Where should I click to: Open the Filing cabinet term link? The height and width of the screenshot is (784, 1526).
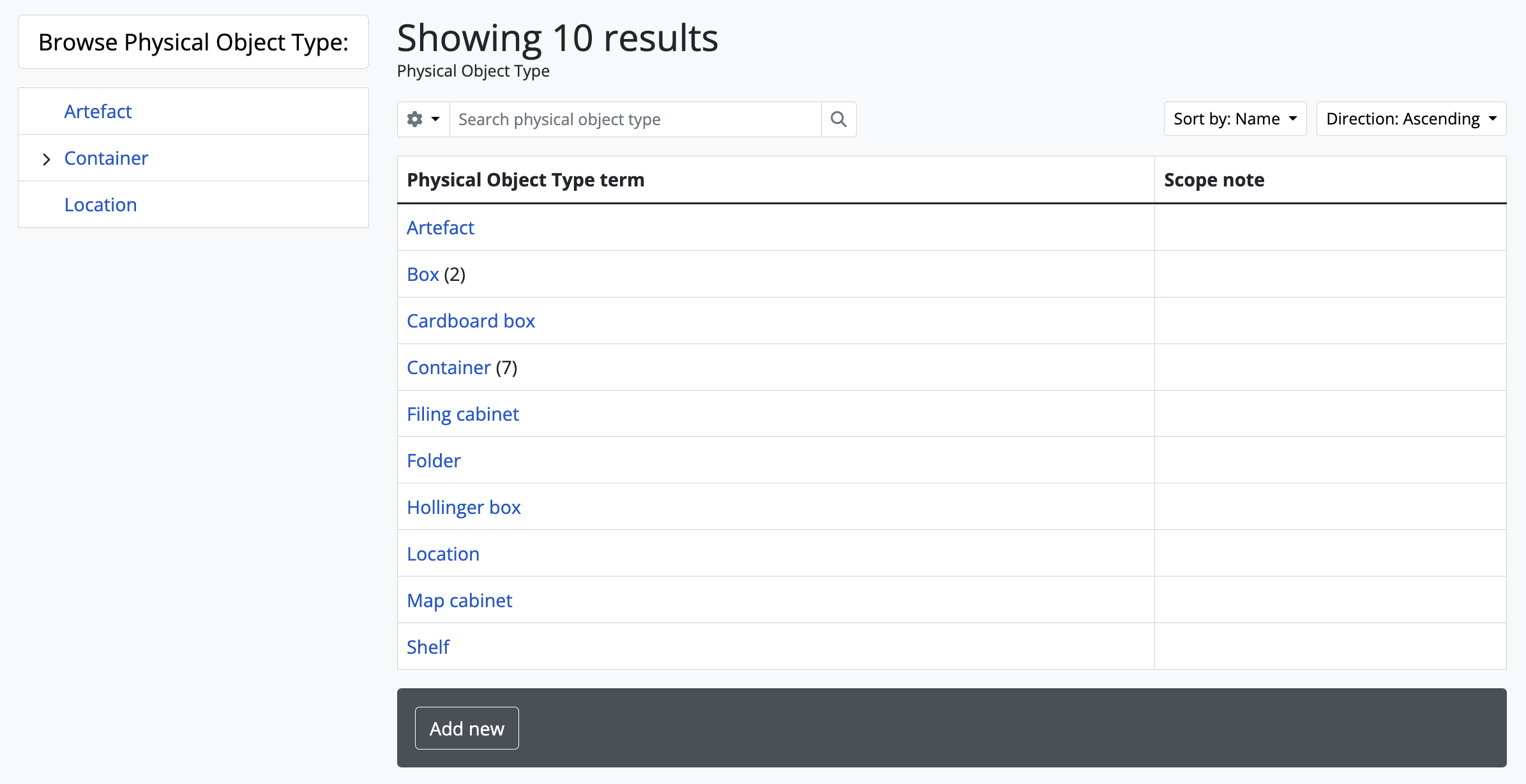pos(463,414)
